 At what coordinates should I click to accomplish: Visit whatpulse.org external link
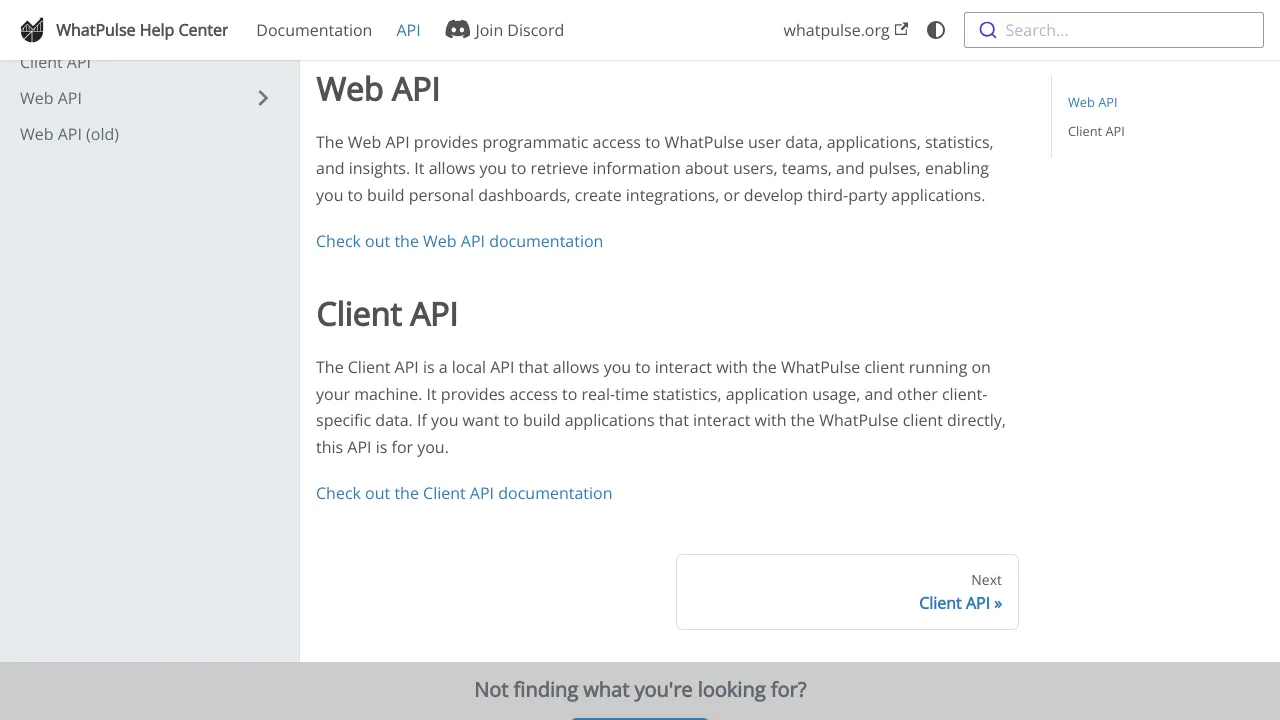[x=845, y=30]
